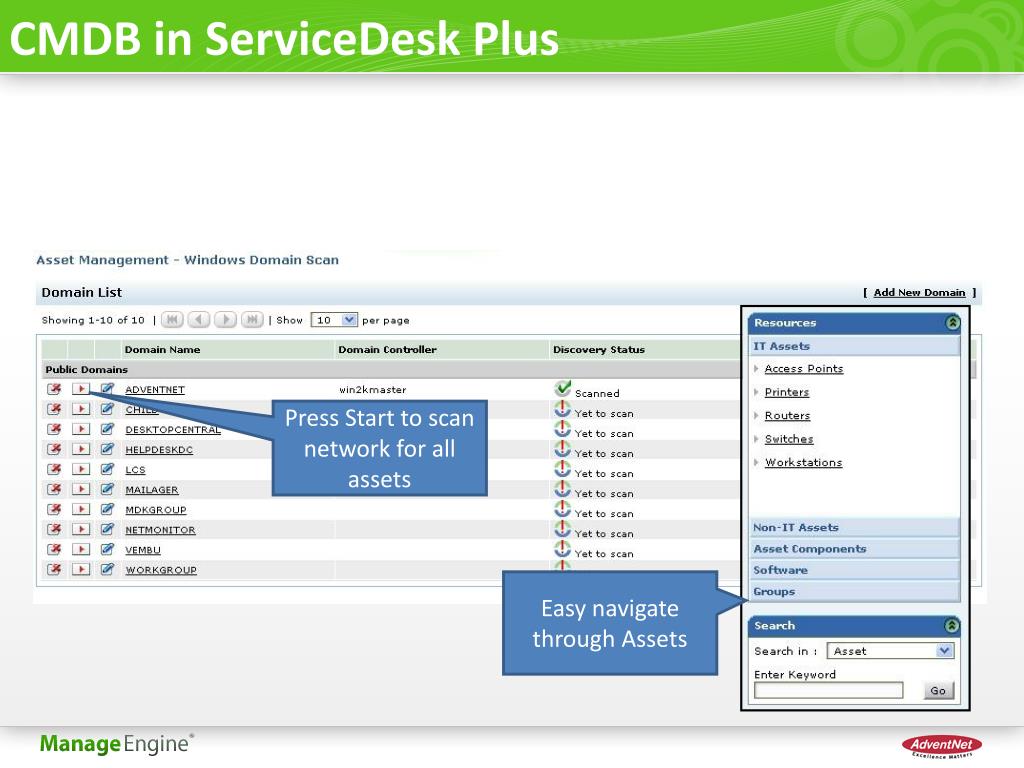Delete the HELPDESKDC domain

pyautogui.click(x=54, y=449)
